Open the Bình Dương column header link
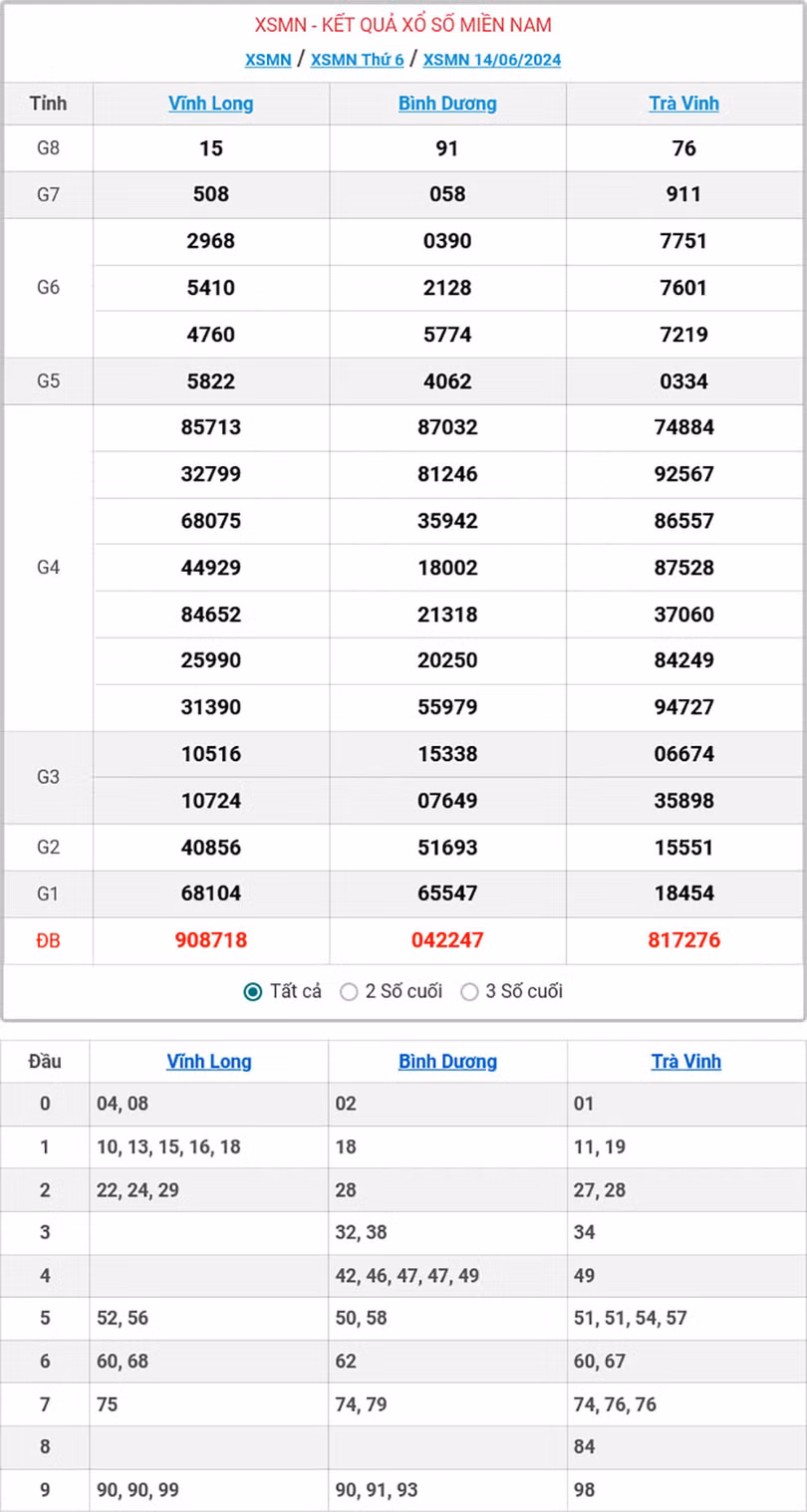807x1512 pixels. point(447,103)
